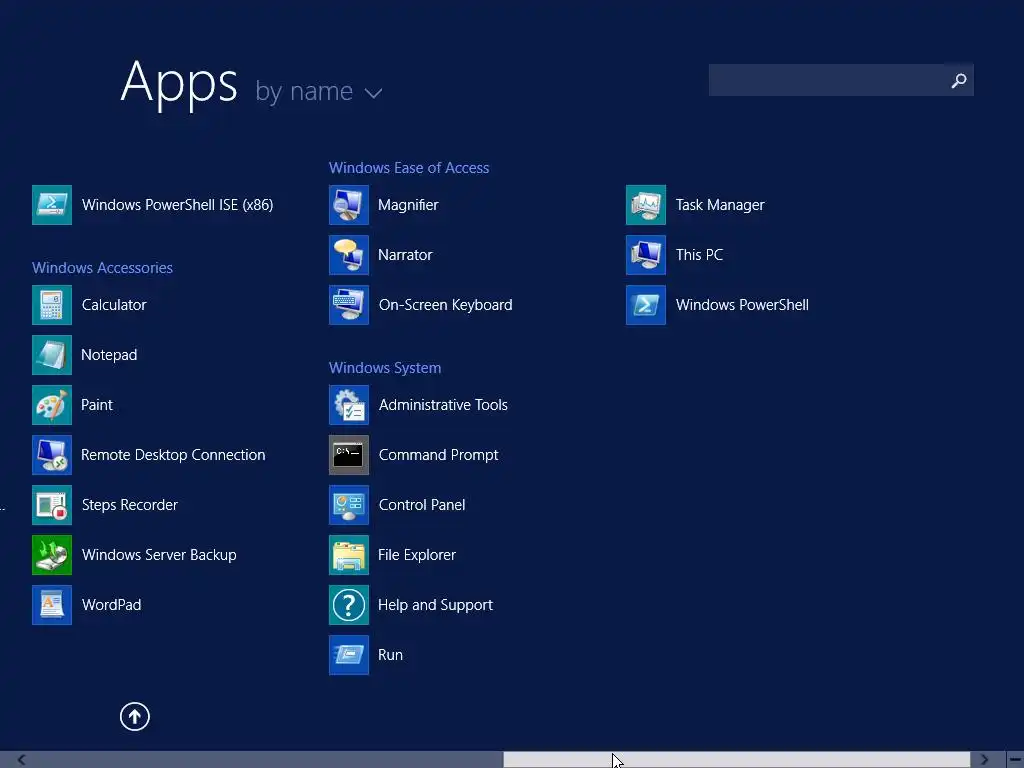Screen dimensions: 1024x768
Task: Click the search magnifier icon
Action: (959, 80)
